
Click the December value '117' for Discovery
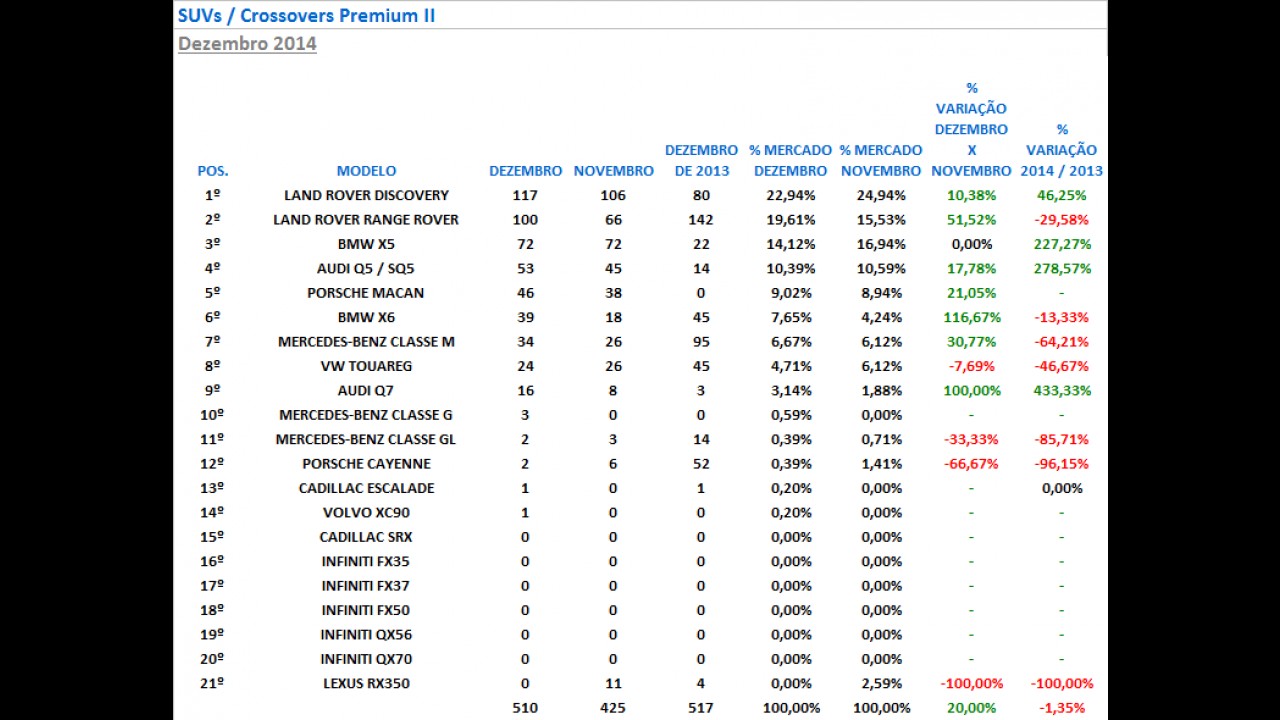[x=525, y=195]
